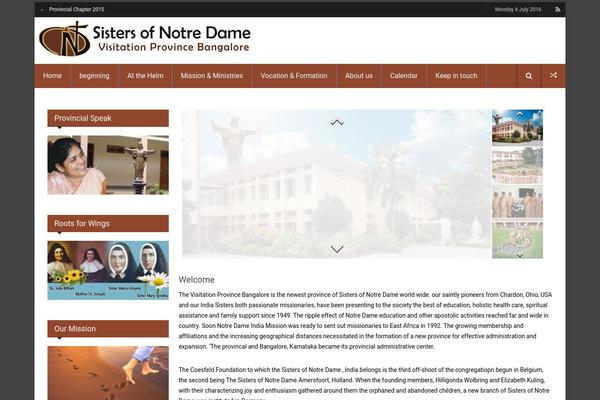Go to the Calendar page
Viewport: 600px width, 400px height.
tap(404, 76)
